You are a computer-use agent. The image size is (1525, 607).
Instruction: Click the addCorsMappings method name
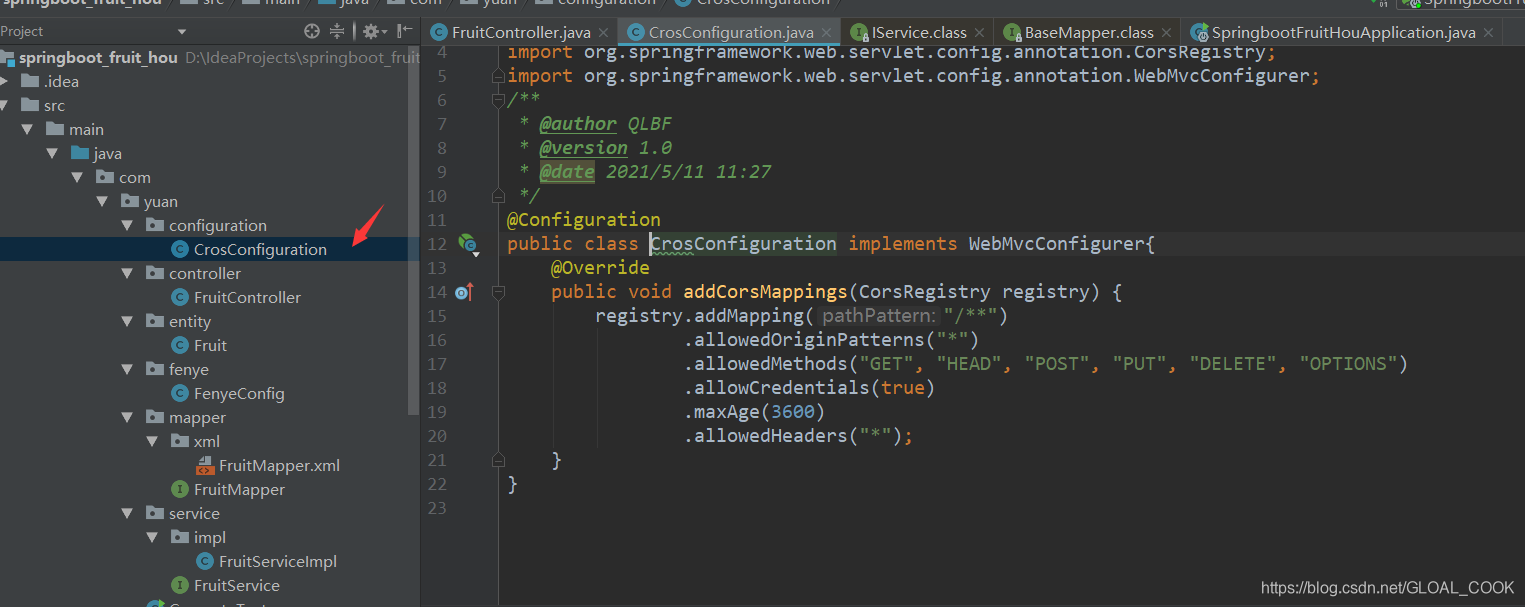coord(765,292)
